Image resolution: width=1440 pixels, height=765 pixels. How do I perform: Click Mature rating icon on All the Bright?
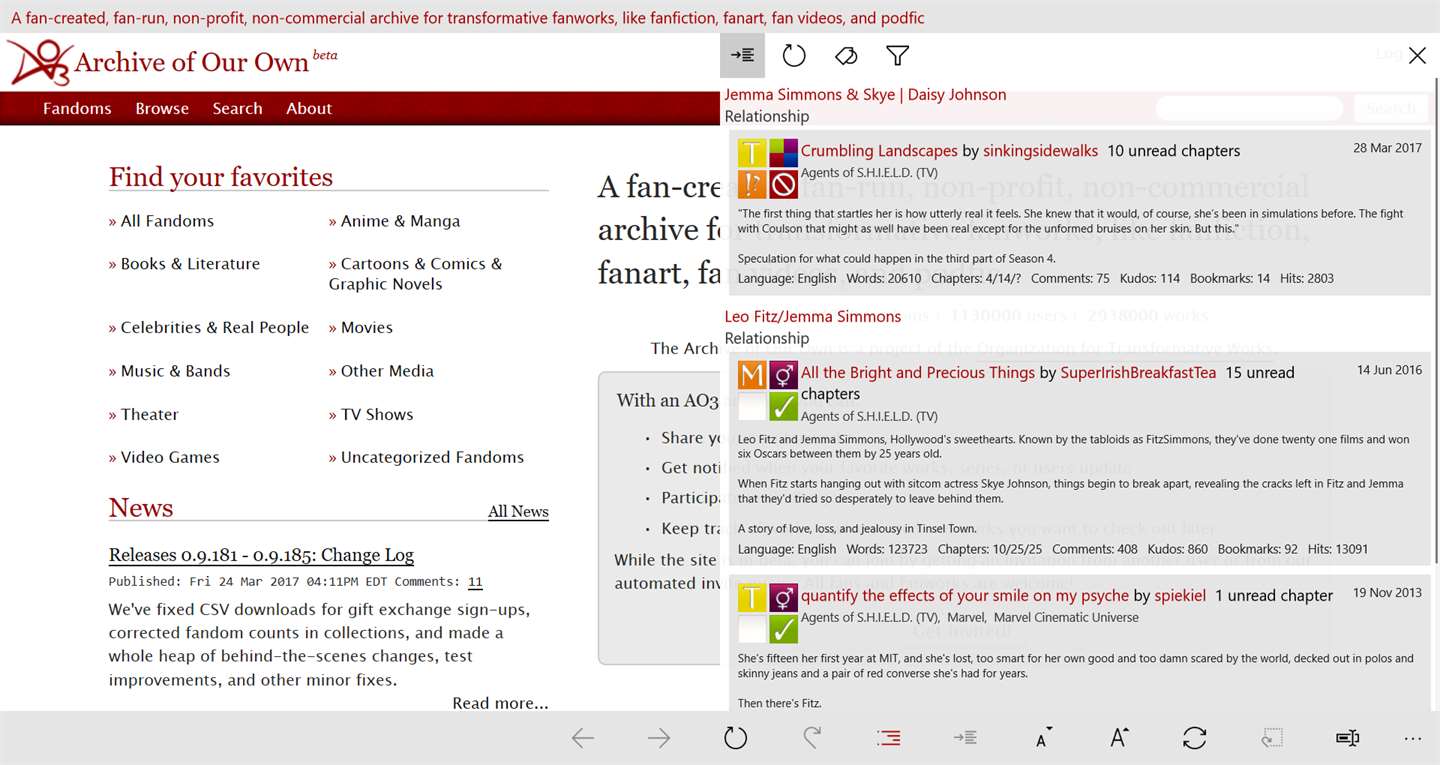pos(752,375)
